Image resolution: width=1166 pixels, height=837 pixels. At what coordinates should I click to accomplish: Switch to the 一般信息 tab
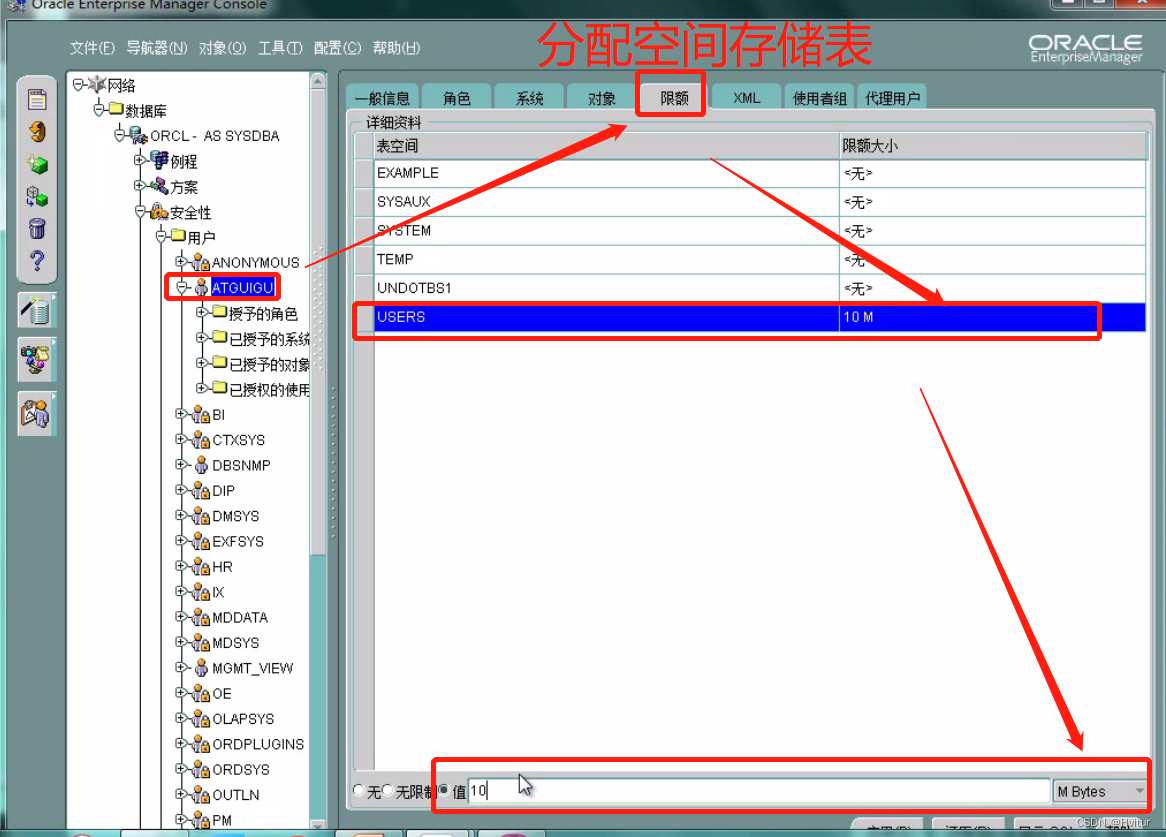click(x=382, y=98)
